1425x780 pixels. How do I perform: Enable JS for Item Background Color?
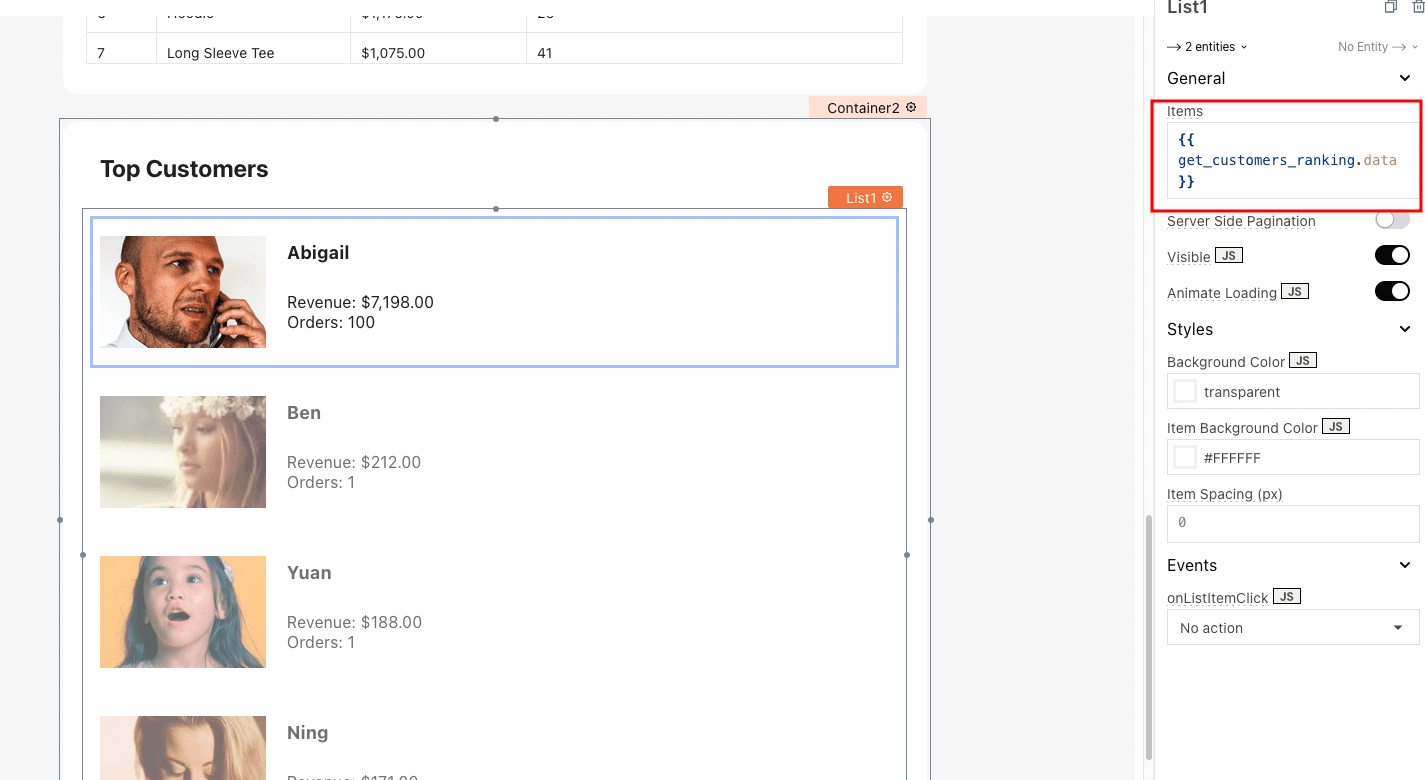[1336, 427]
